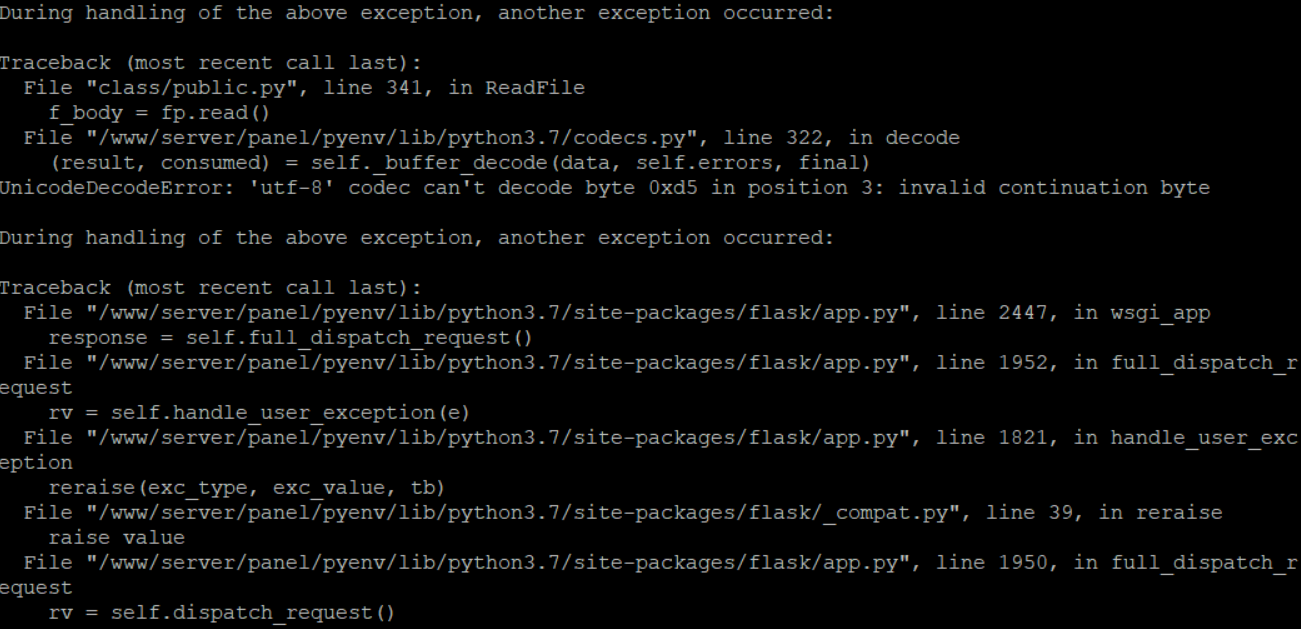Click the "reraise(exc_type, exc_value, tb)" line

[247, 488]
